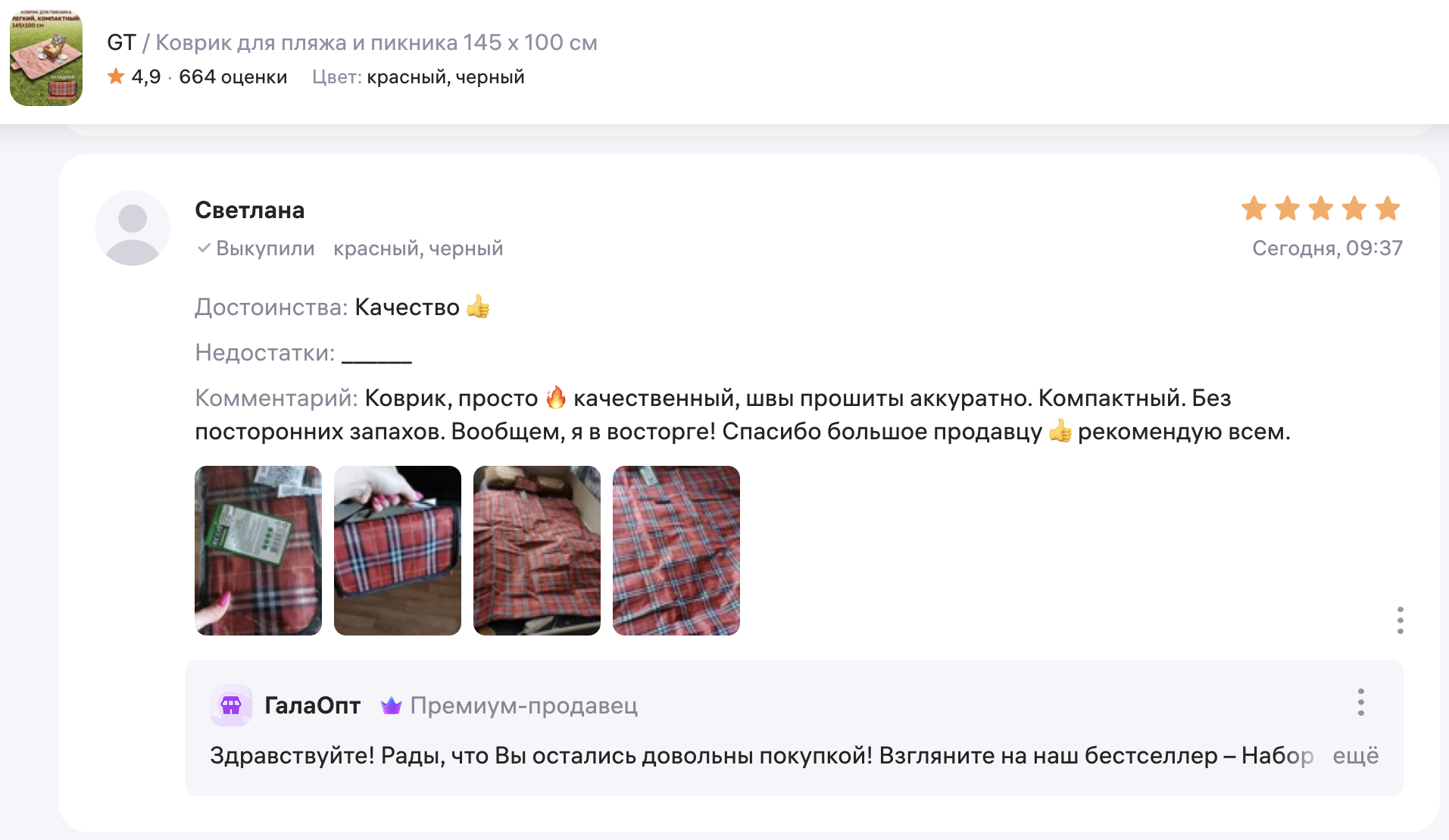Open first review photo with green label

click(258, 551)
